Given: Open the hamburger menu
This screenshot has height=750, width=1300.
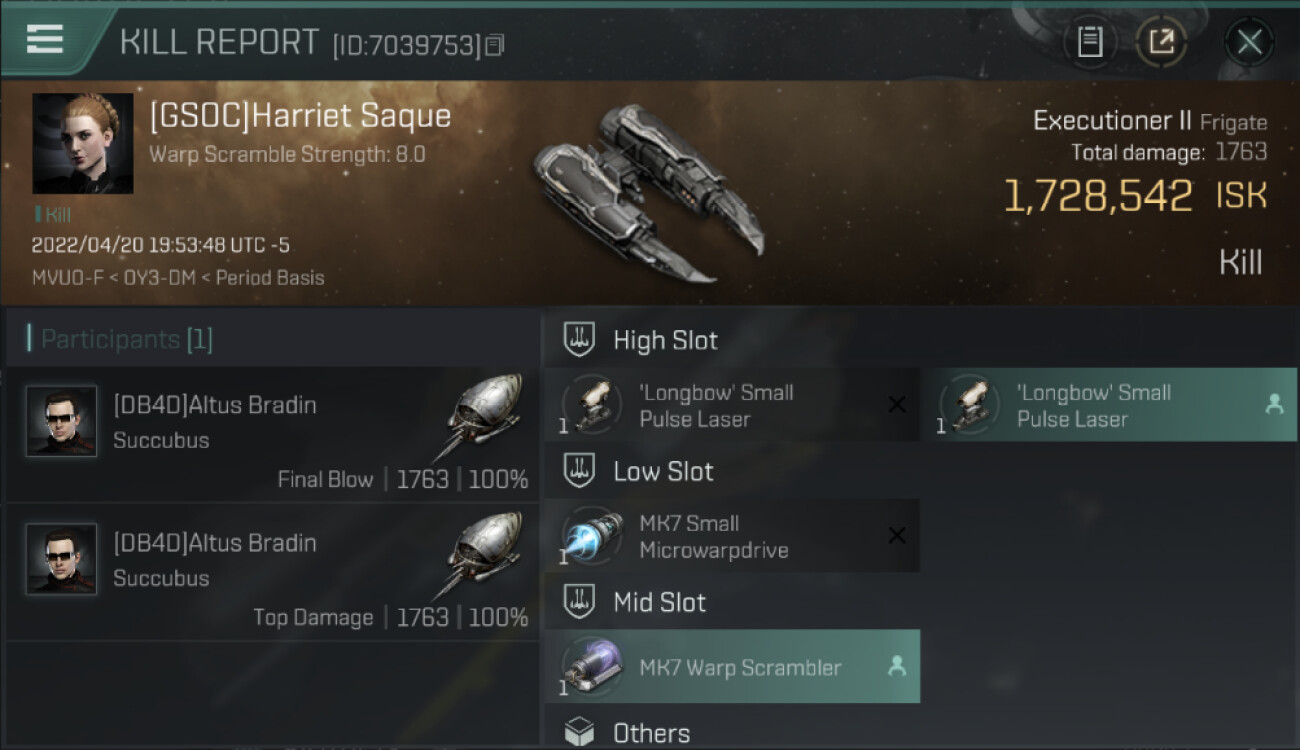Looking at the screenshot, I should click(x=45, y=39).
